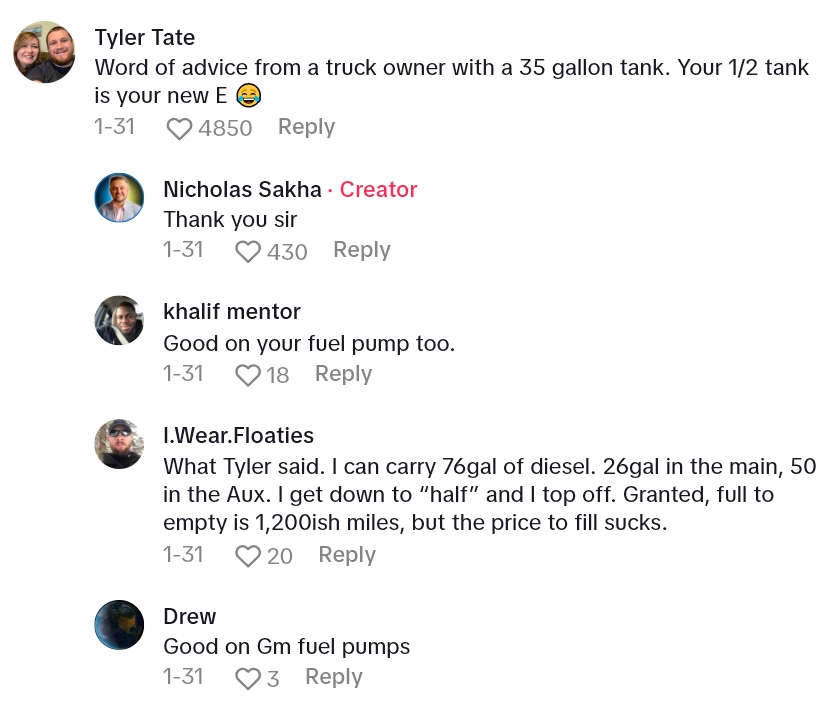This screenshot has height=710, width=823.
Task: Visit the Tyler Tate username link
Action: tap(144, 38)
